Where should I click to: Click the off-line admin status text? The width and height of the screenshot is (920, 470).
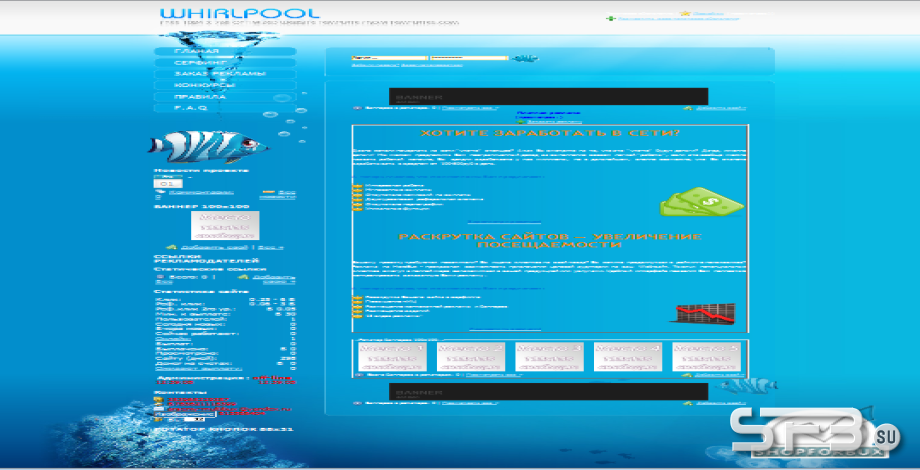(272, 377)
